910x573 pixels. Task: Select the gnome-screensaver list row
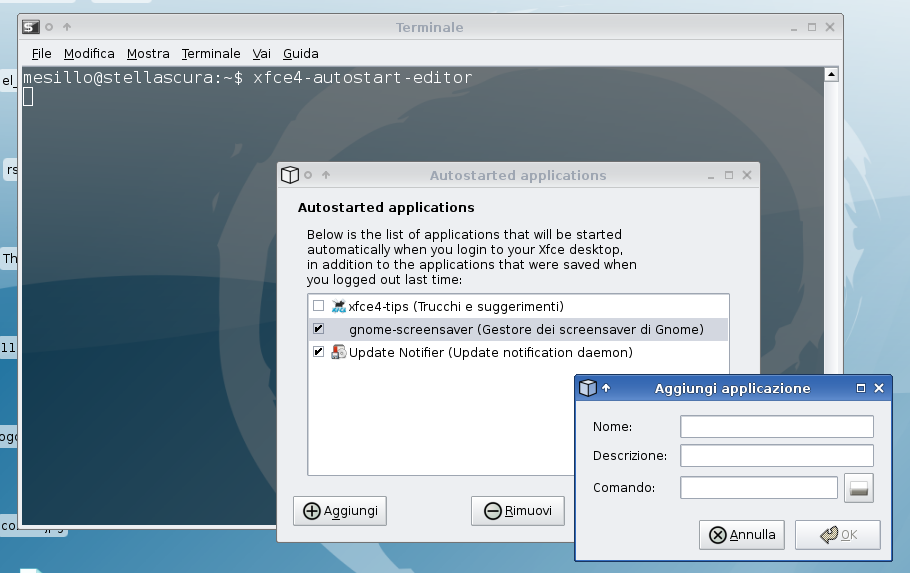(x=518, y=329)
